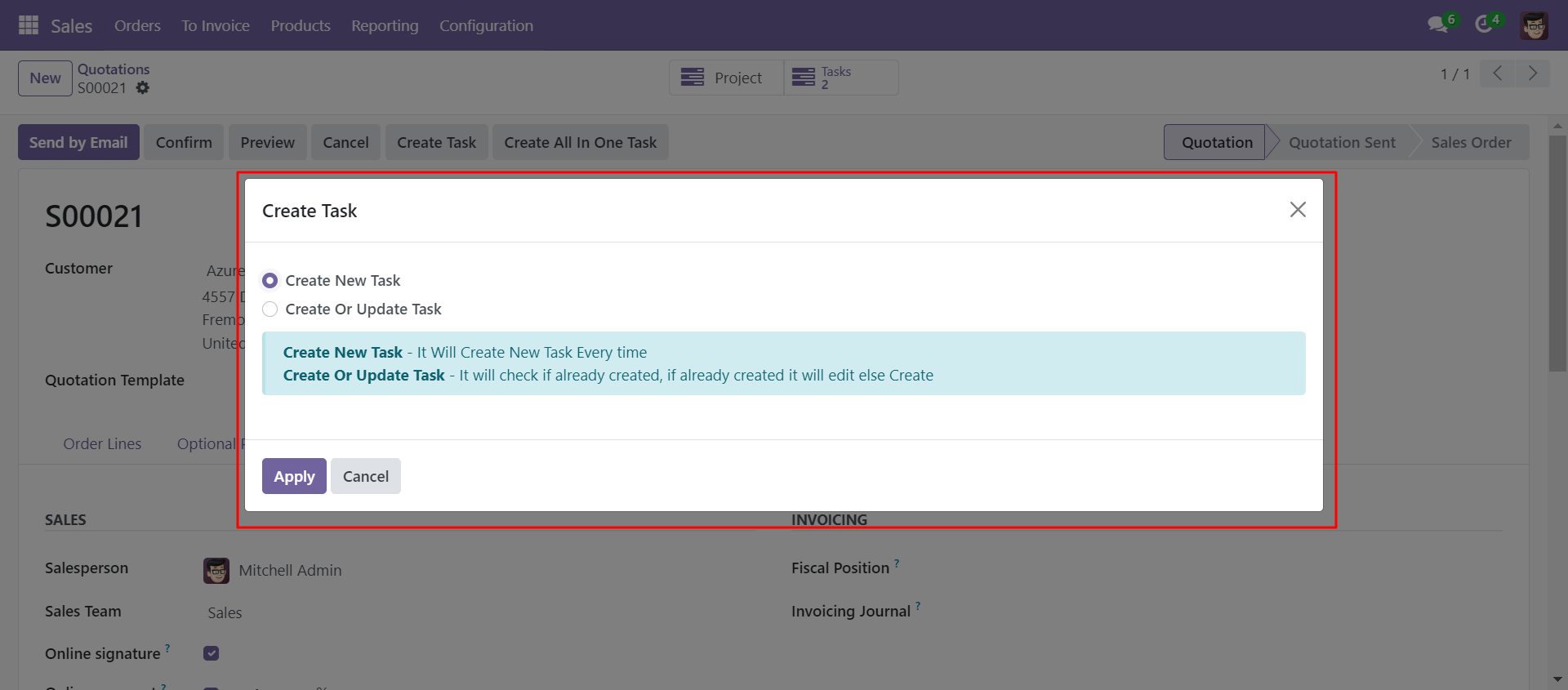Click the Sales app title

(x=71, y=25)
